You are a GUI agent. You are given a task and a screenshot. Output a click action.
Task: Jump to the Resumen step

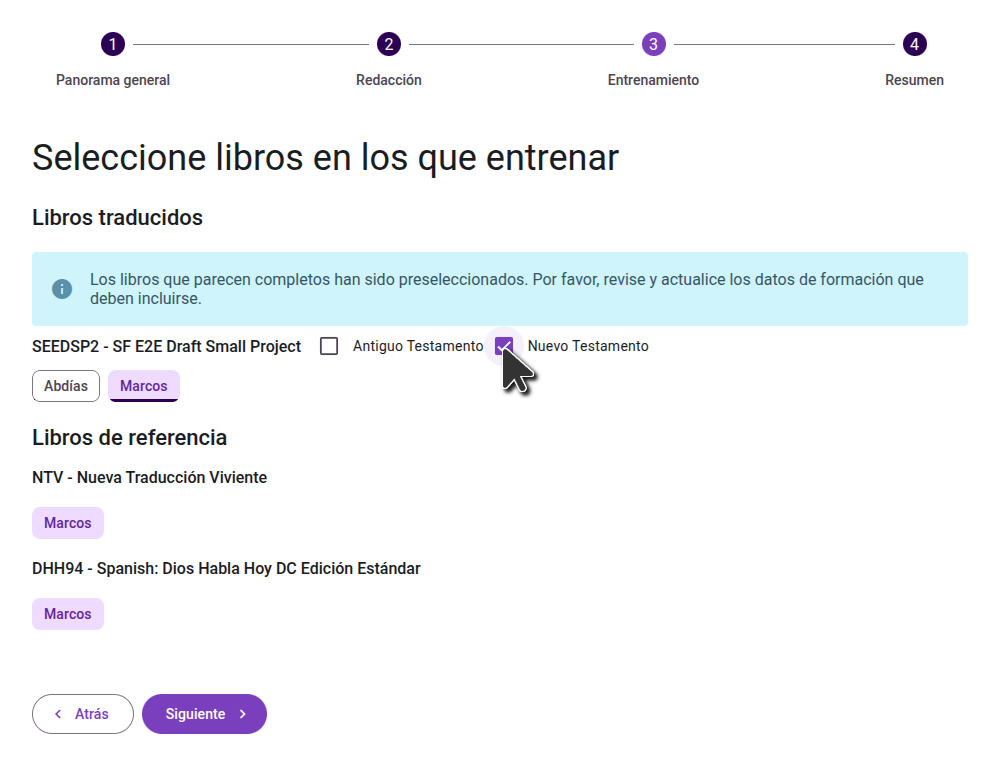[914, 80]
